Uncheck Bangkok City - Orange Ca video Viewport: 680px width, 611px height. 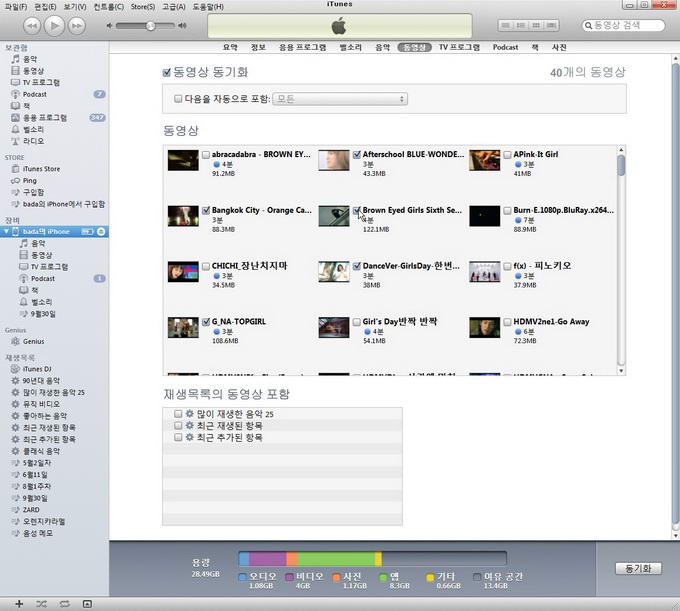pyautogui.click(x=206, y=211)
